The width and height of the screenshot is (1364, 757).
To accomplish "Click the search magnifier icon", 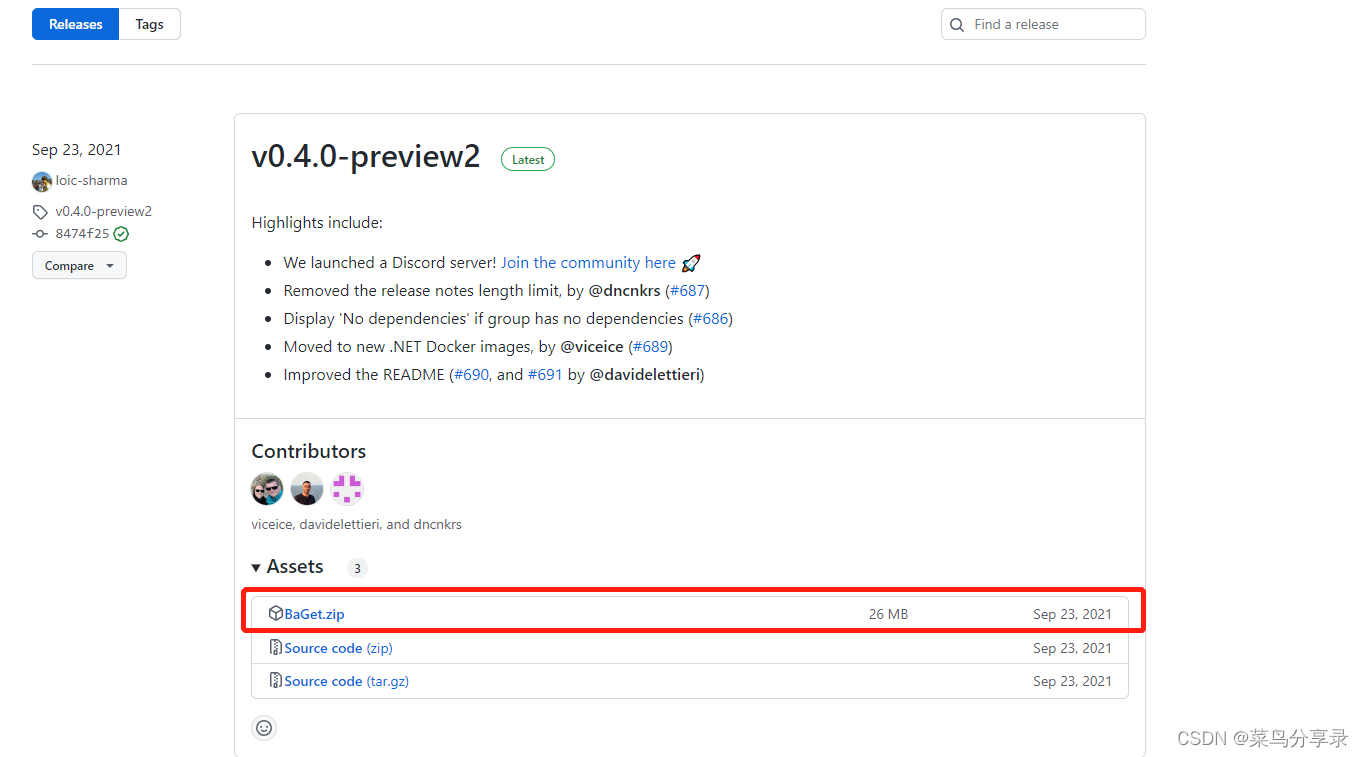I will (x=957, y=25).
